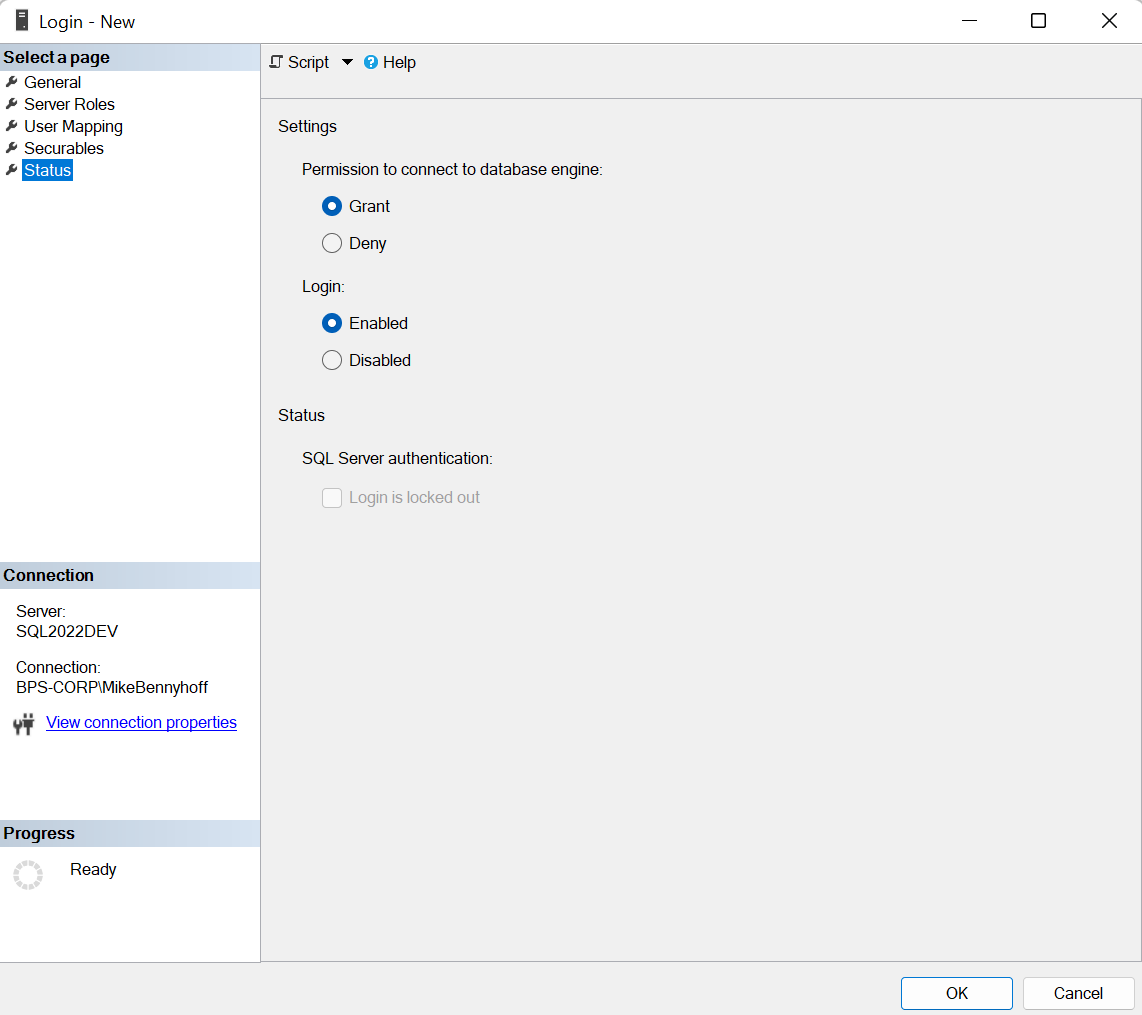Click the Script toolbar button

pos(300,62)
